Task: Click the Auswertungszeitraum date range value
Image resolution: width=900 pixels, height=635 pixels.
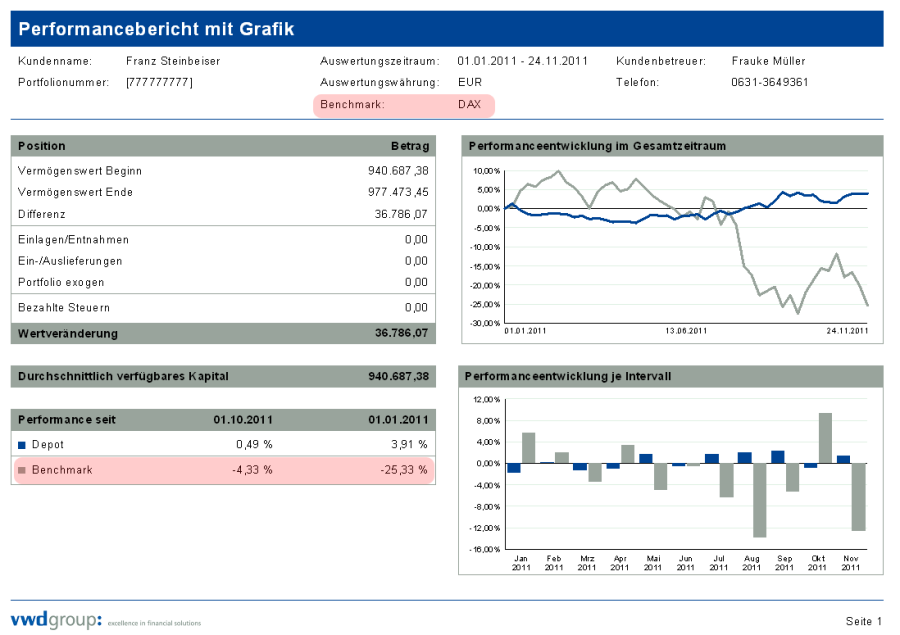Action: (x=523, y=61)
